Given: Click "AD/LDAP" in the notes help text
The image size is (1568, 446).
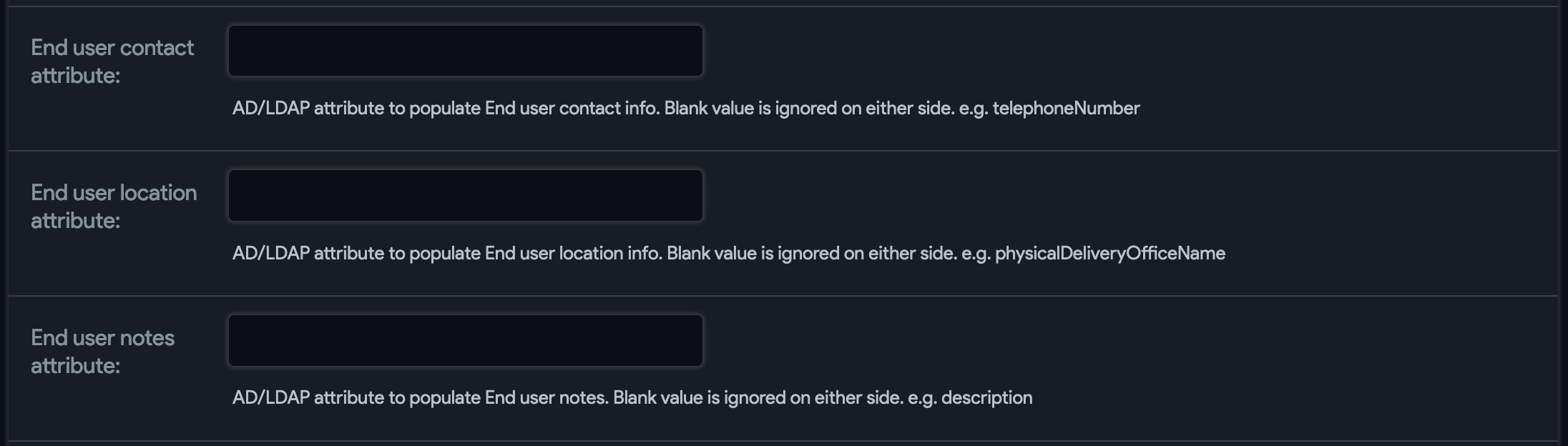Looking at the screenshot, I should [270, 398].
